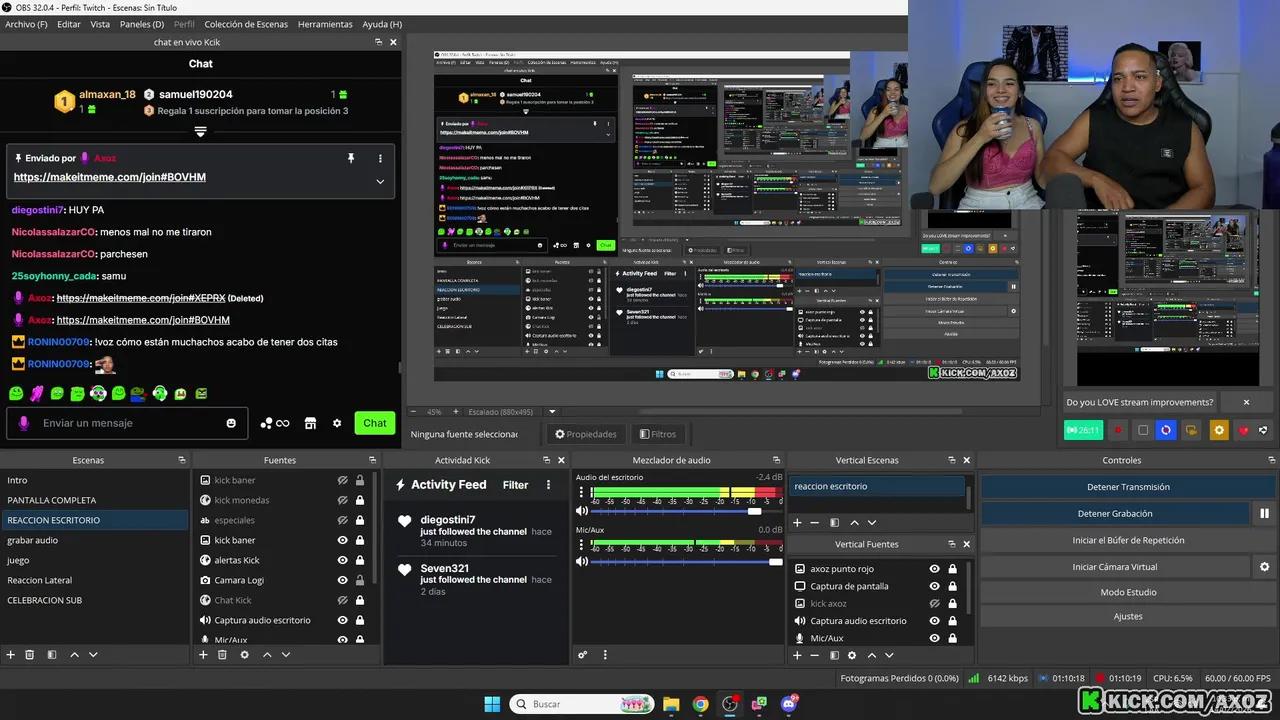
Task: Open virtual camera settings gear
Action: coord(1264,567)
